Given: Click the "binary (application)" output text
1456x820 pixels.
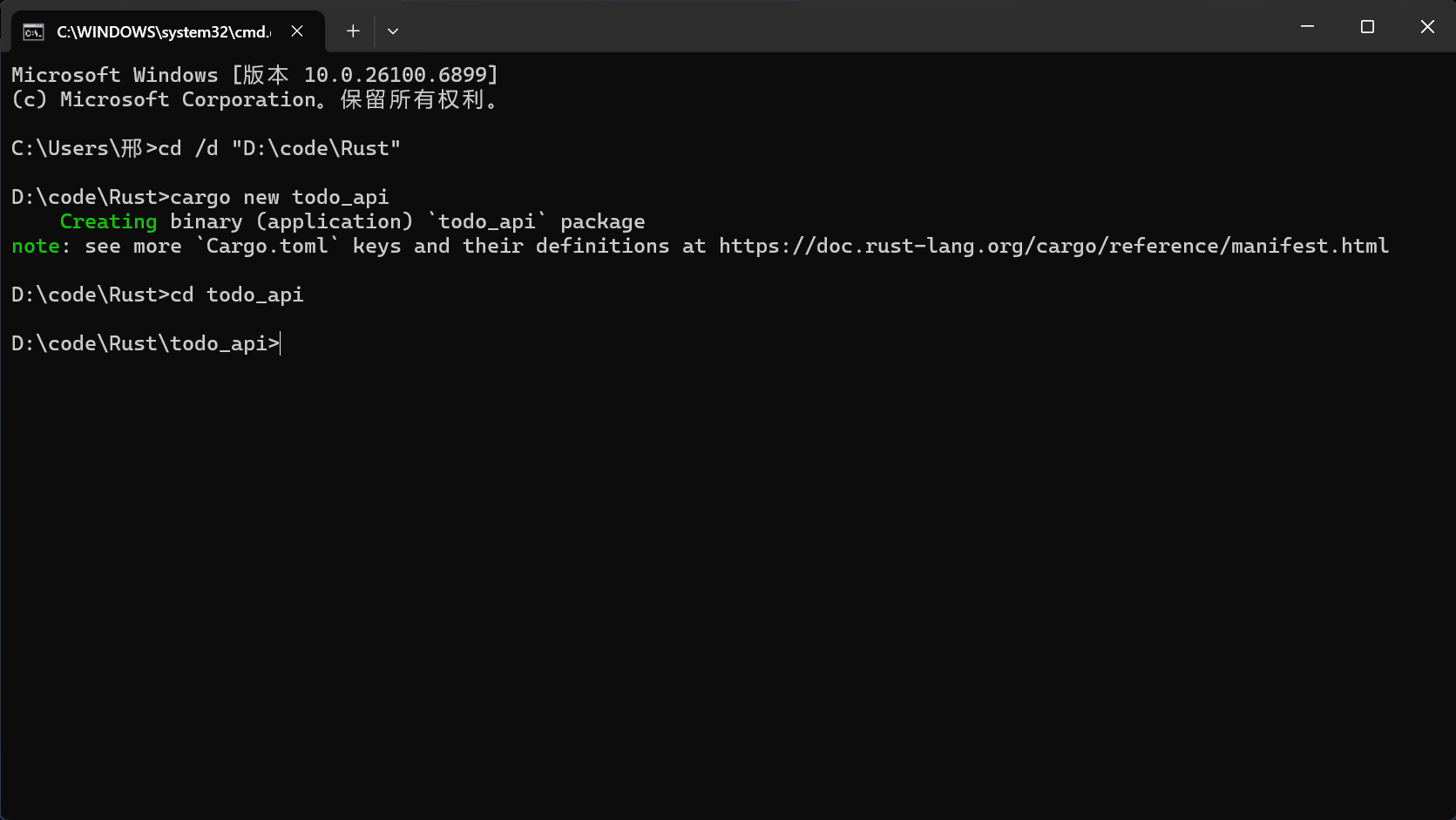Looking at the screenshot, I should point(291,222).
